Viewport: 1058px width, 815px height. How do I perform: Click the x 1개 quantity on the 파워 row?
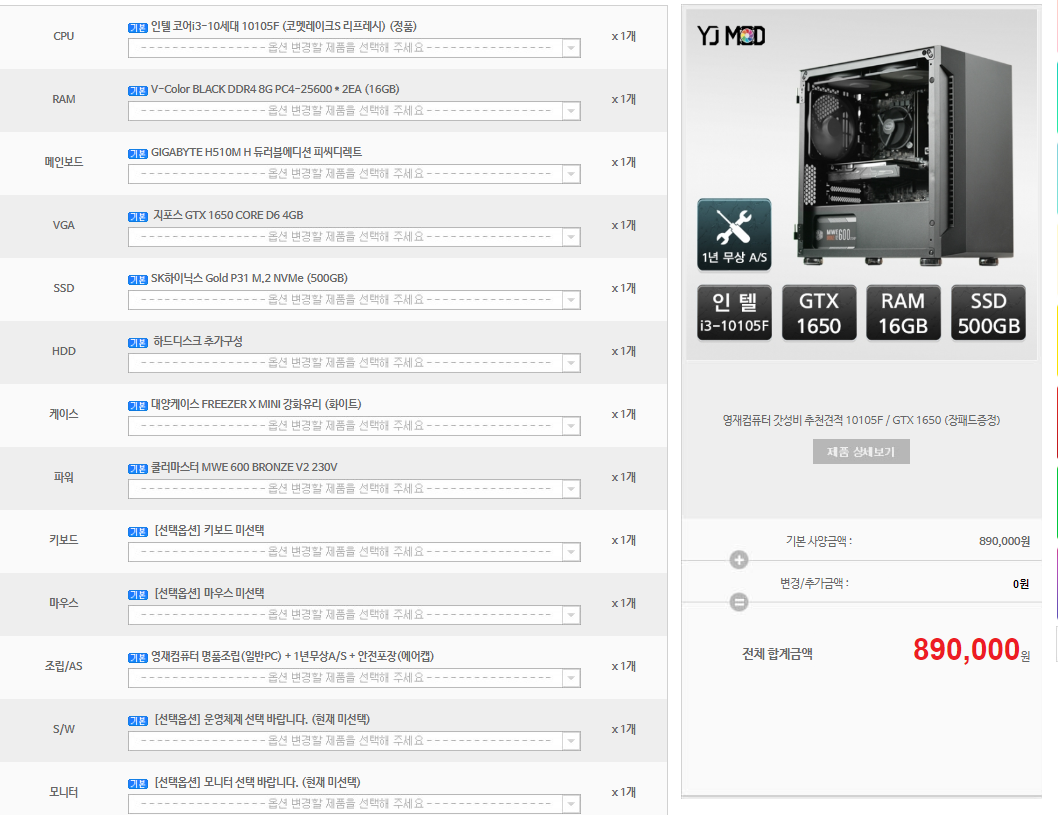tap(623, 477)
